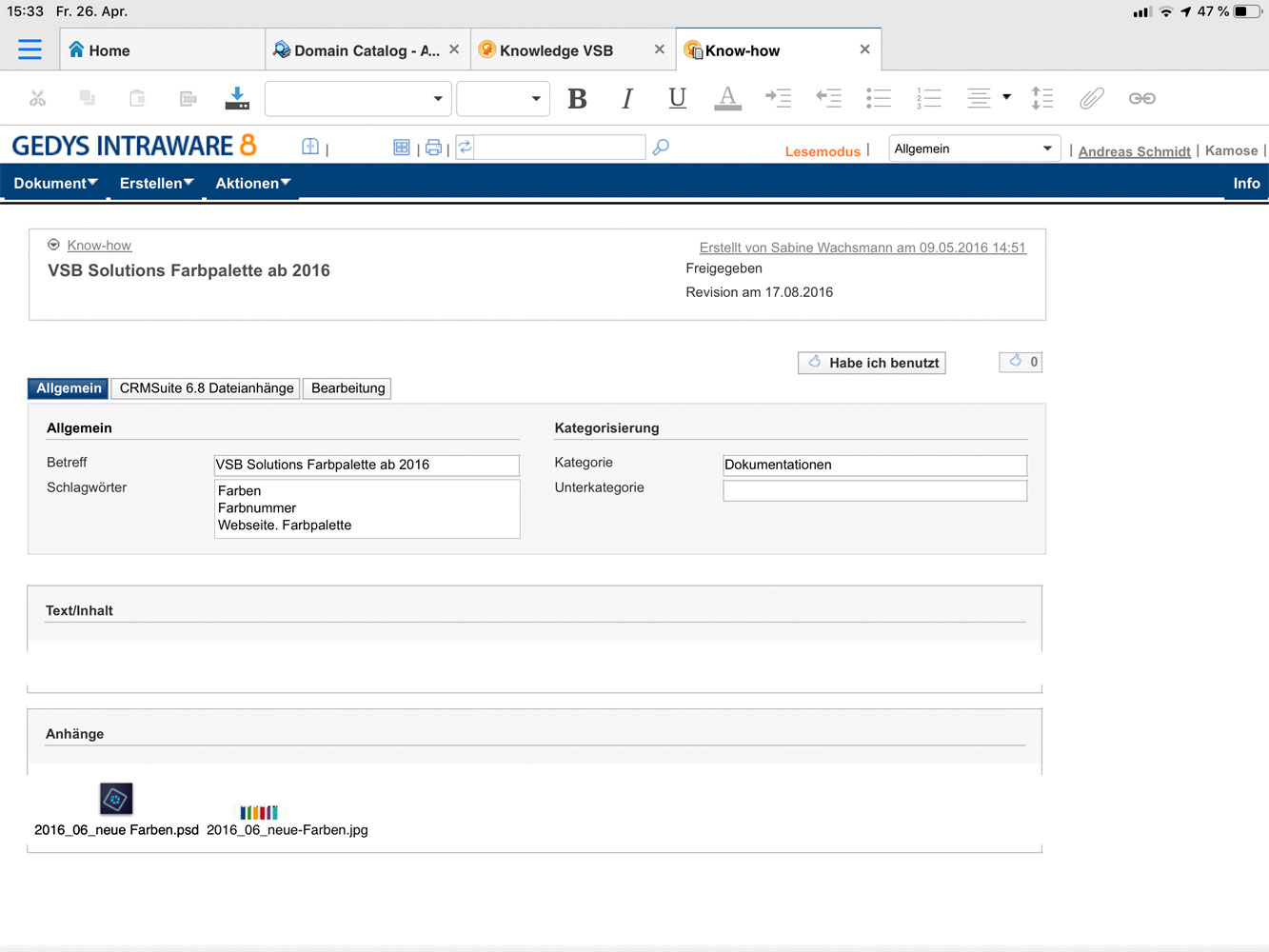Click the grid view icon

[x=402, y=148]
